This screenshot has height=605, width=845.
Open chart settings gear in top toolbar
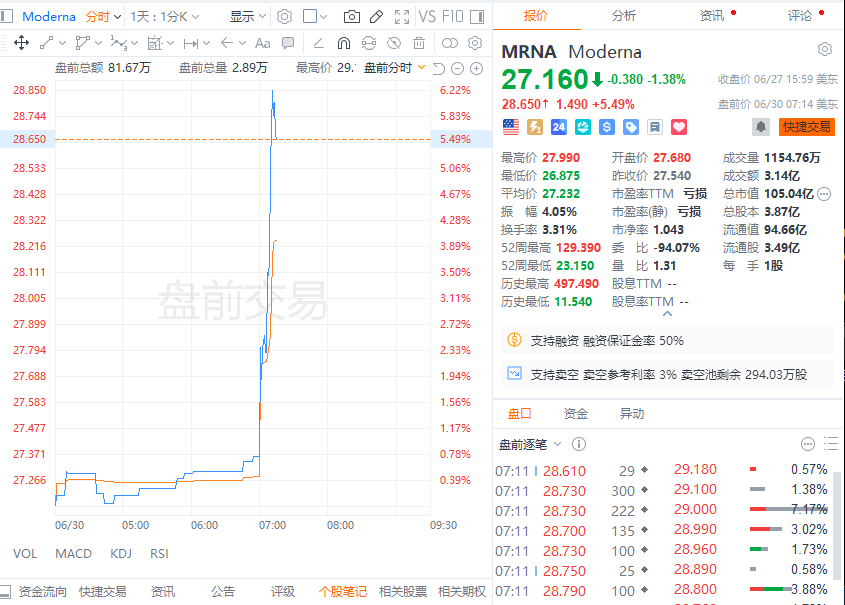click(x=284, y=17)
